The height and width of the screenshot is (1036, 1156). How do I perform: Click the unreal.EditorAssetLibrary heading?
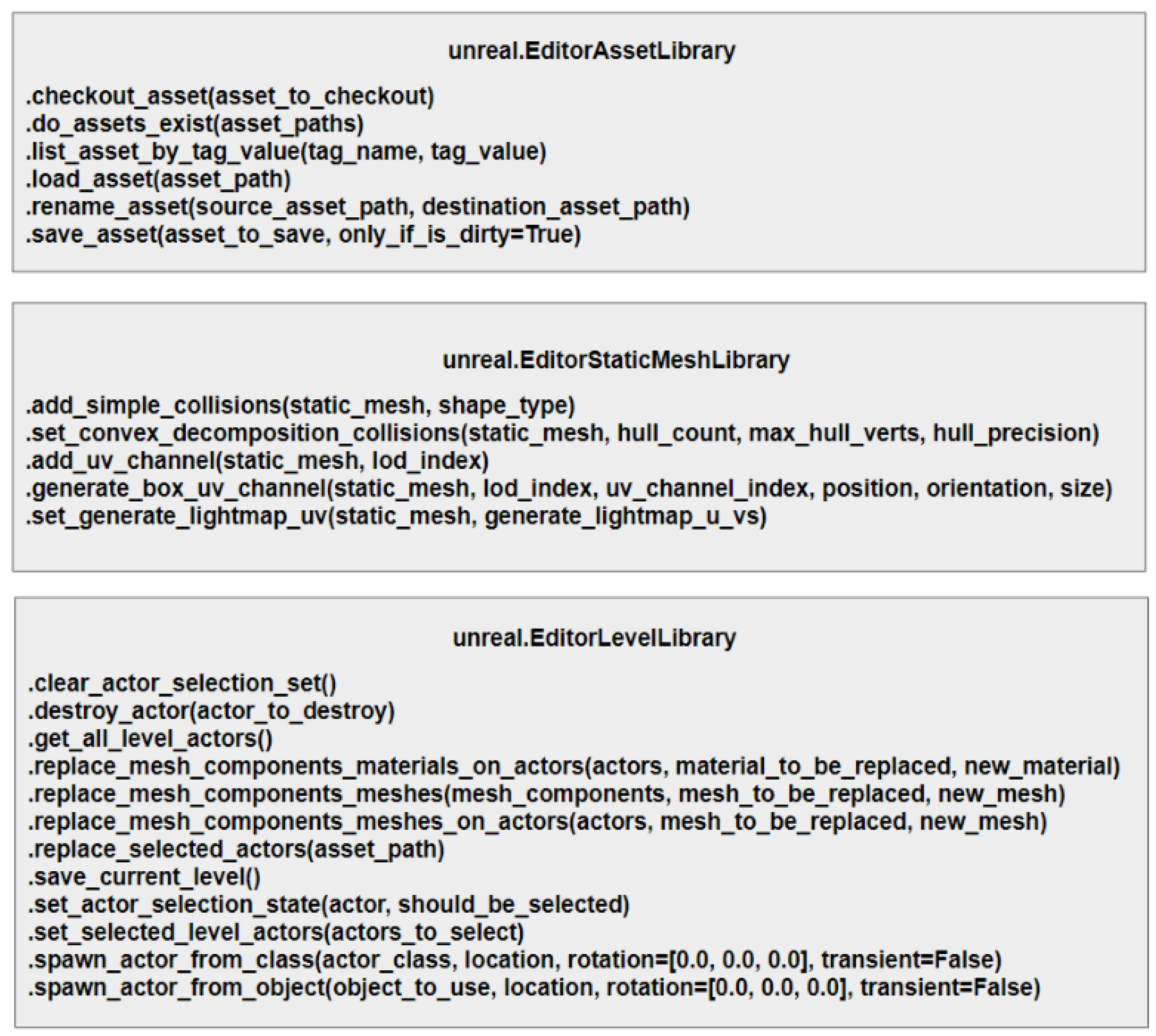click(592, 51)
